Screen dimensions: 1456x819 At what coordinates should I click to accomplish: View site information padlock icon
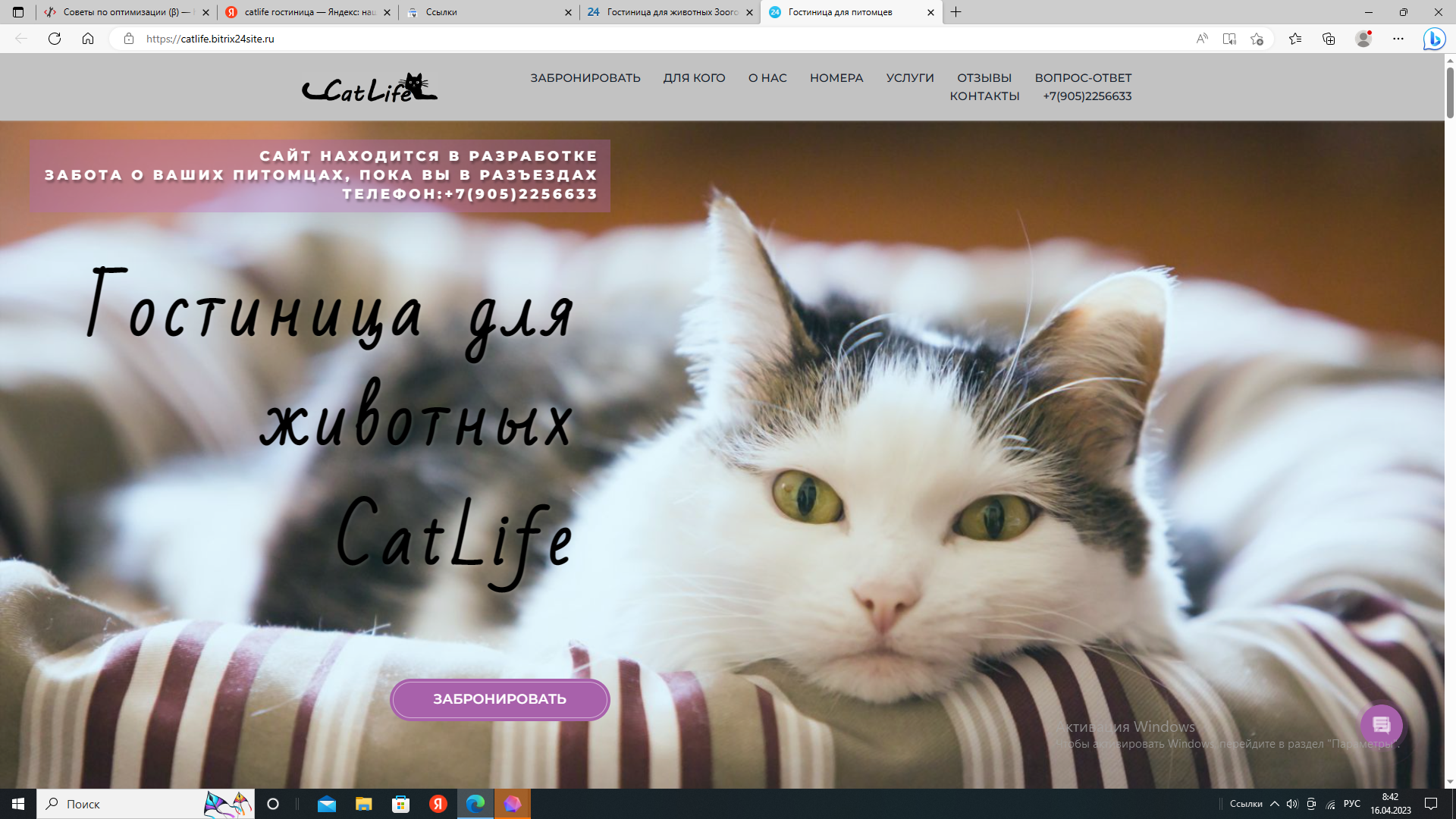coord(129,39)
